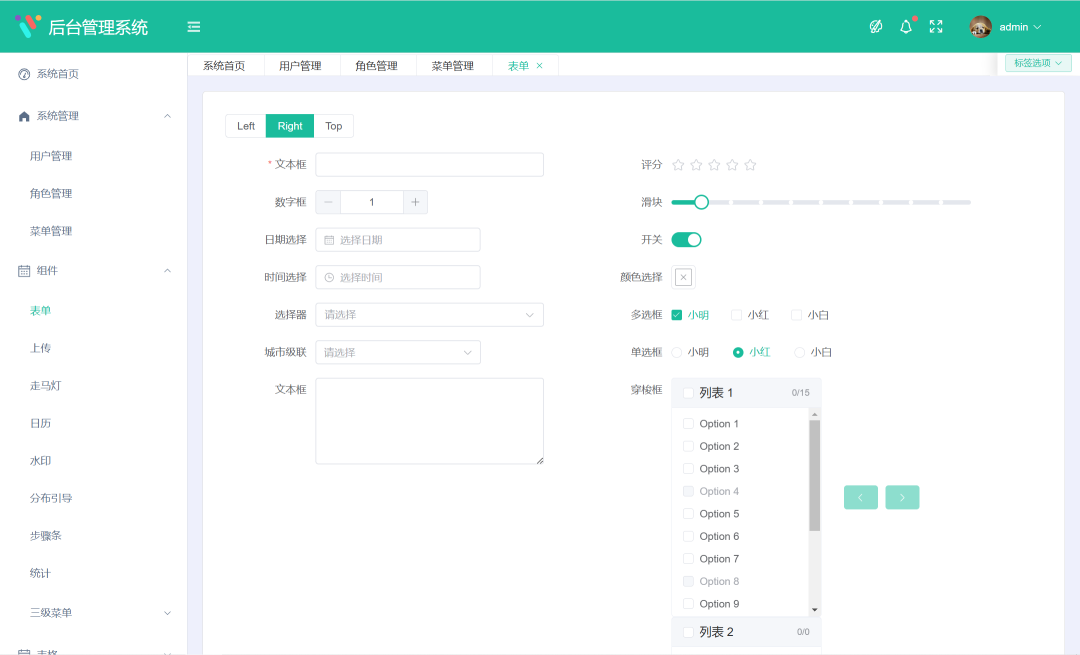The width and height of the screenshot is (1080, 655).
Task: Select the 小白 radio button in 单选框
Action: click(798, 352)
